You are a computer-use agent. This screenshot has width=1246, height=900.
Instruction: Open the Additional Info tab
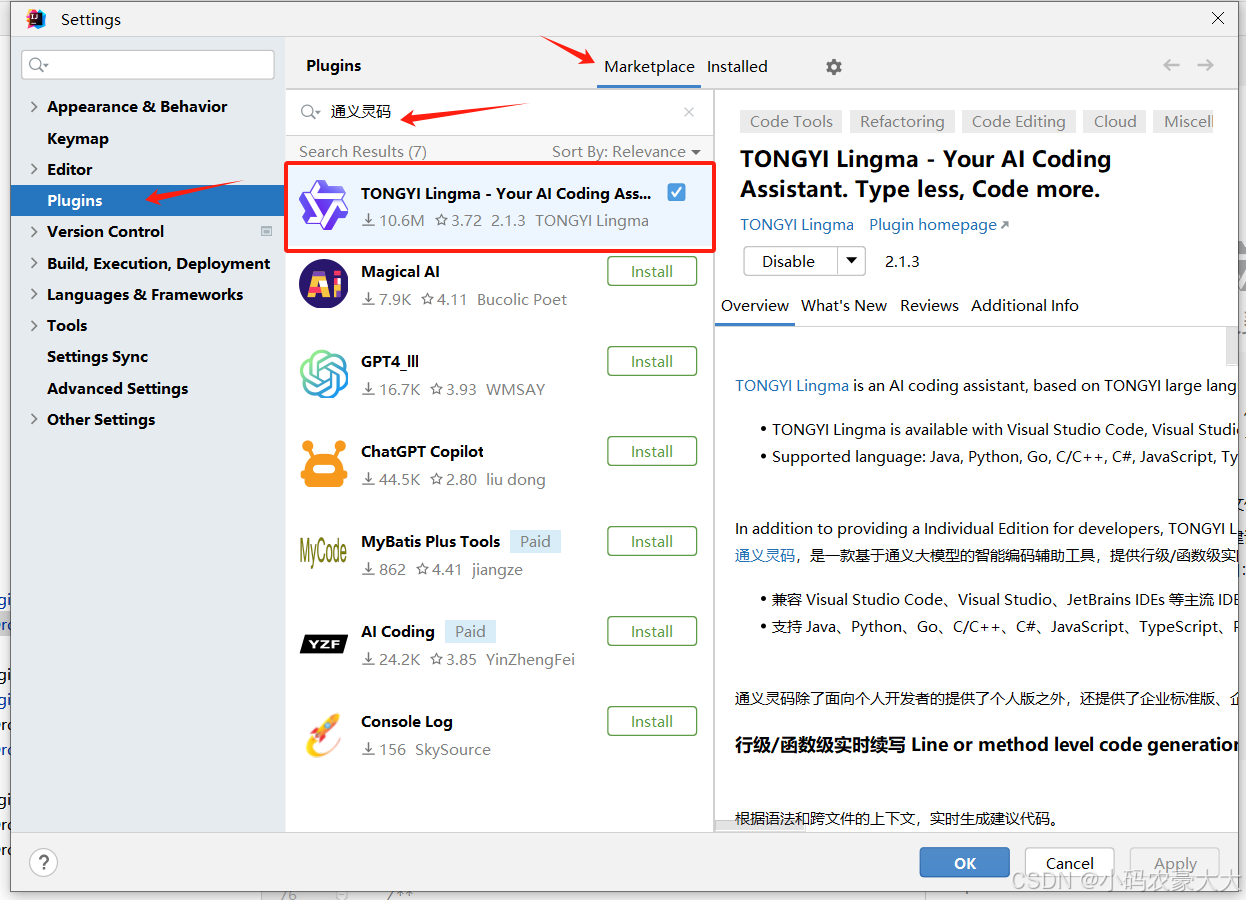[1025, 305]
